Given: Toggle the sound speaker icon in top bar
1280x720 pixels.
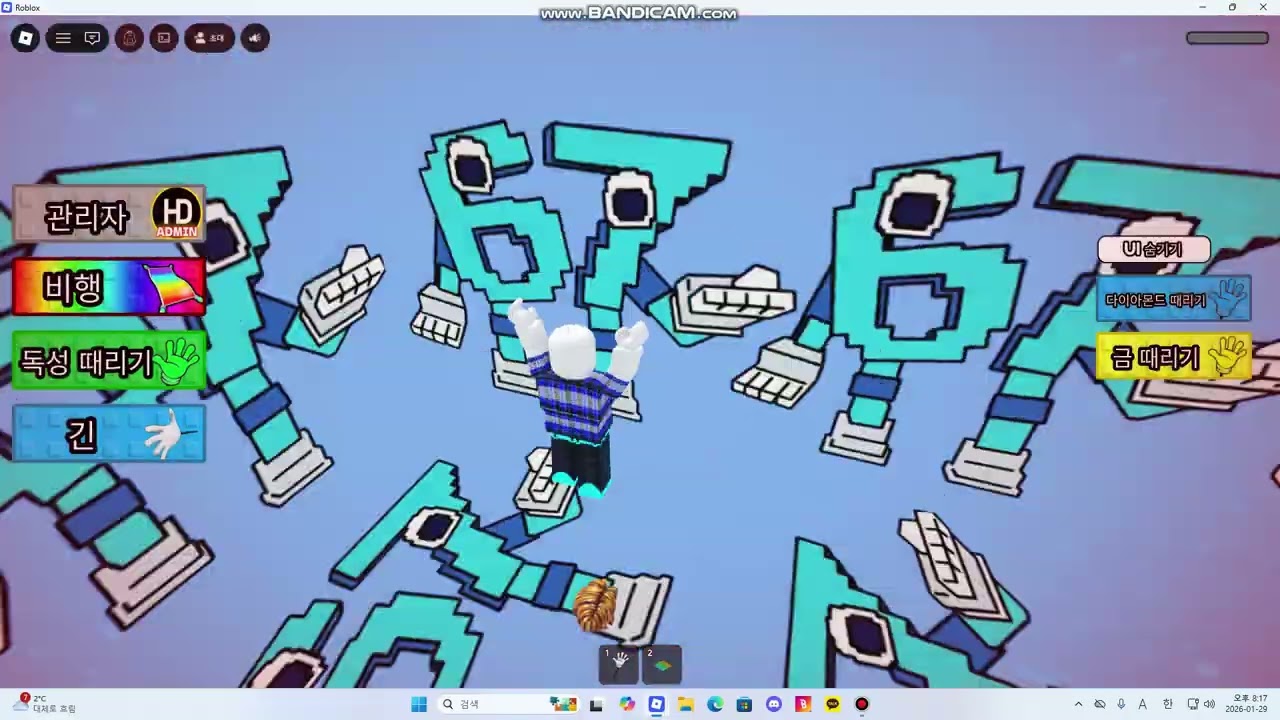Looking at the screenshot, I should pyautogui.click(x=255, y=38).
